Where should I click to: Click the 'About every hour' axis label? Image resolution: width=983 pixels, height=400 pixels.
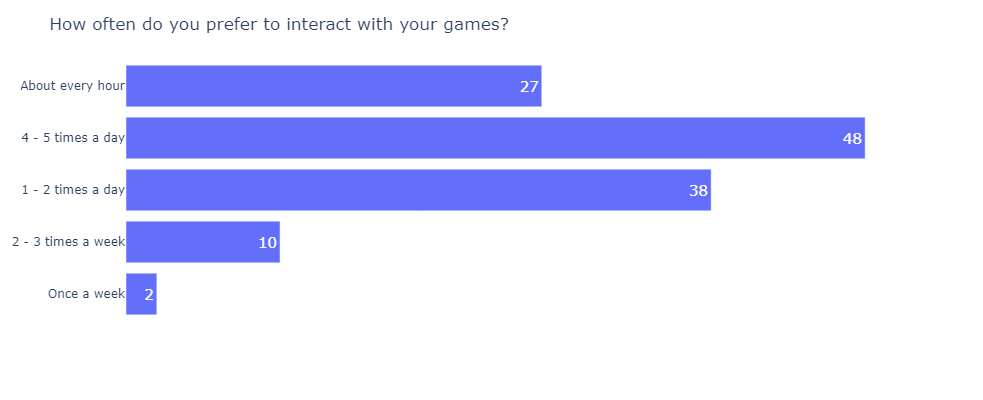(x=72, y=86)
